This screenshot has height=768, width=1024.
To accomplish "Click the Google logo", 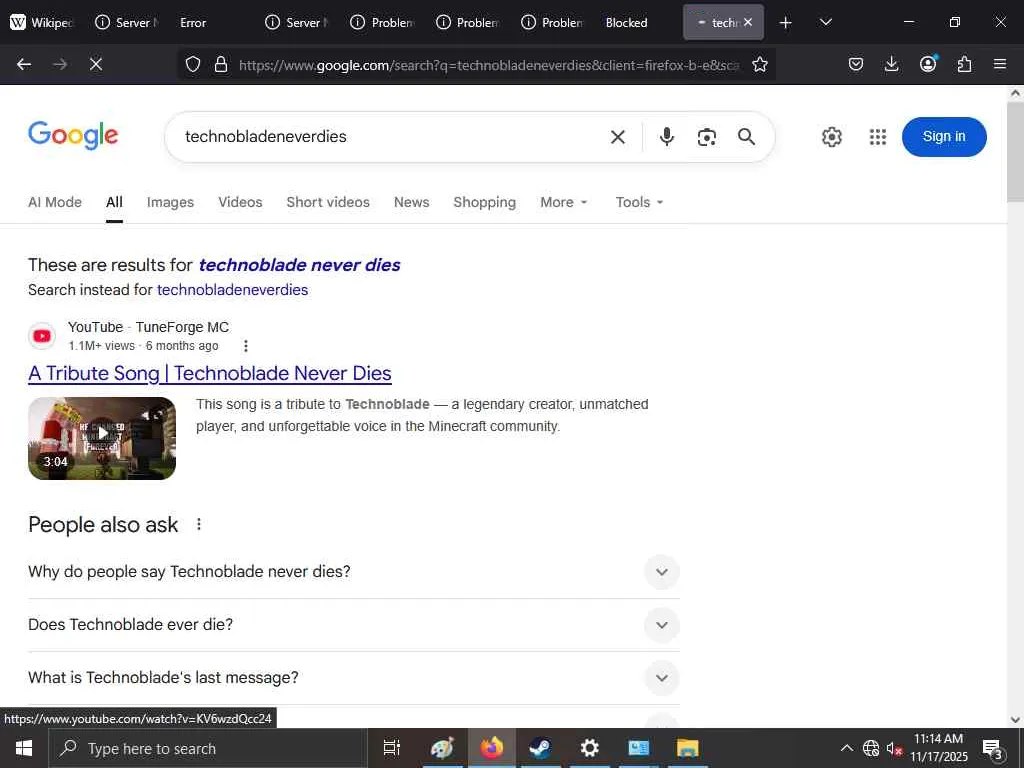I will coord(73,136).
